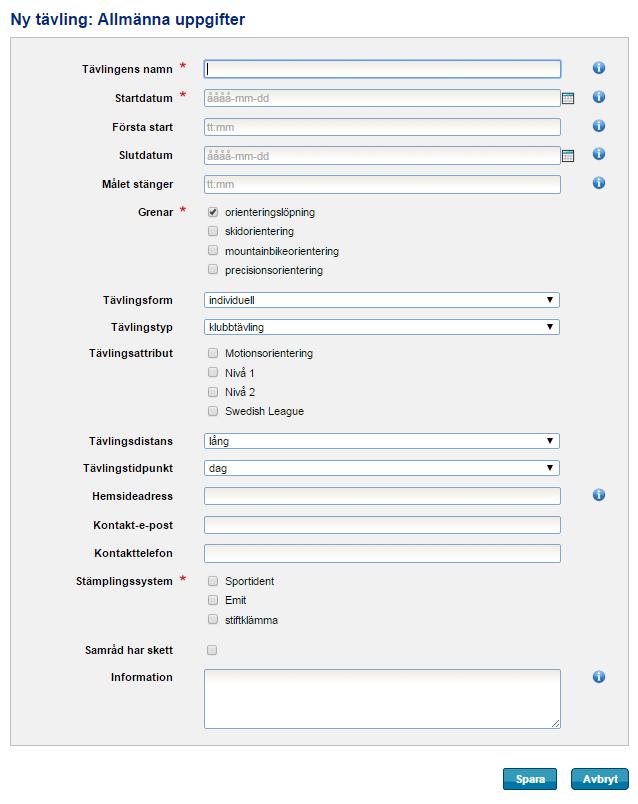Tick Samråd har skett checkbox

[212, 650]
